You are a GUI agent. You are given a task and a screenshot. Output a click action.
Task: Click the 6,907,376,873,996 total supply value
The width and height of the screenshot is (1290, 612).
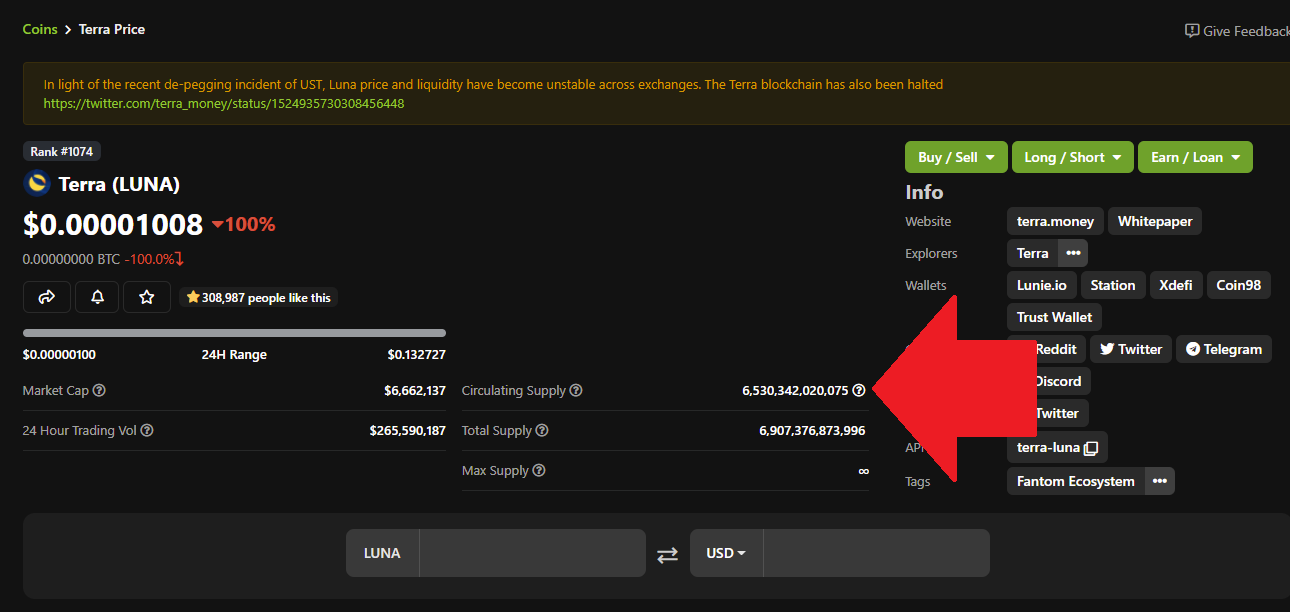click(x=812, y=431)
